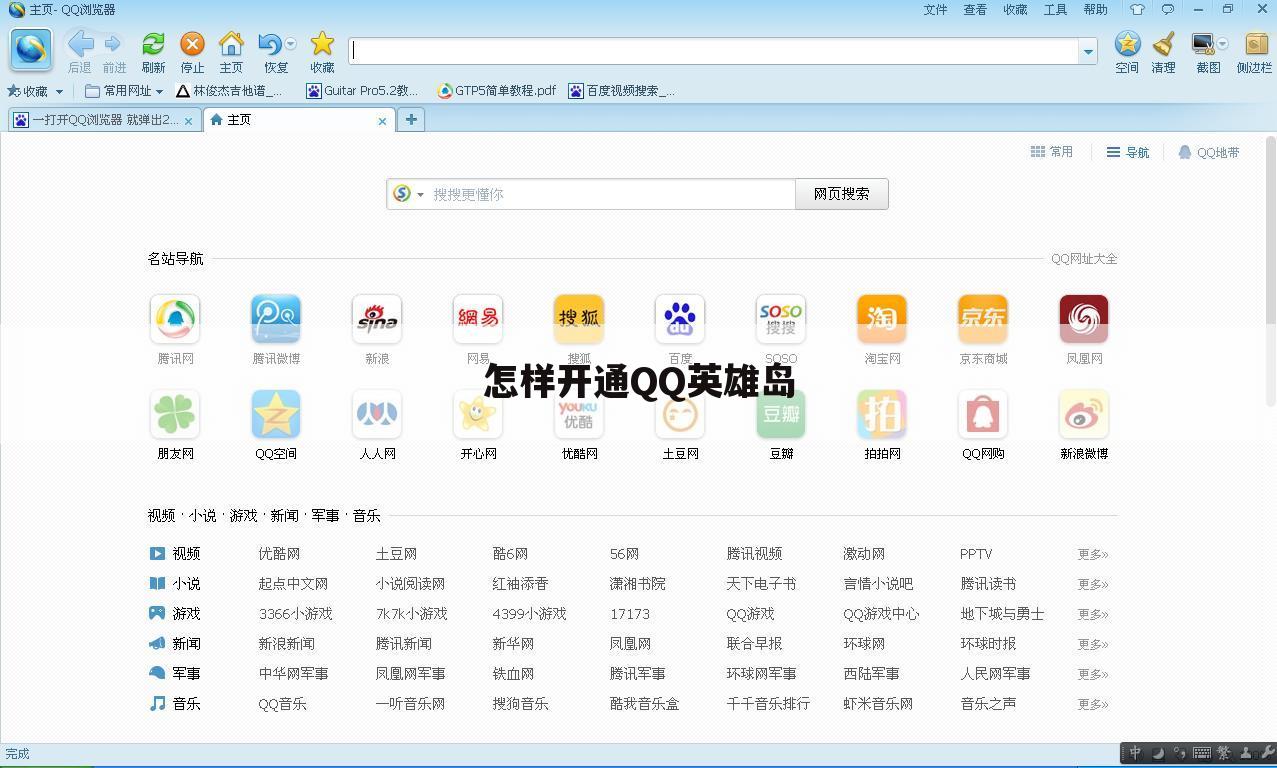Click the Forward (前进) arrow button
The width and height of the screenshot is (1277, 768).
(113, 44)
